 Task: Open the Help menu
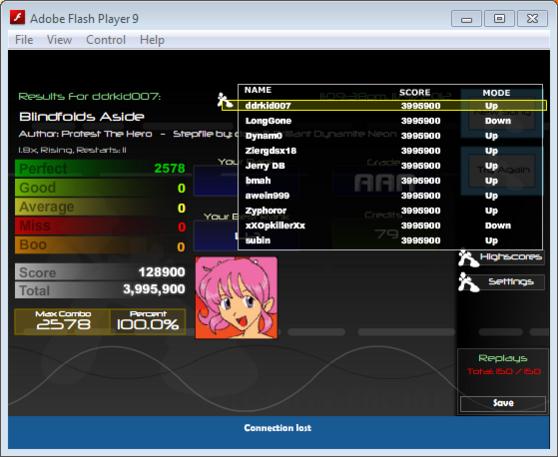click(152, 40)
